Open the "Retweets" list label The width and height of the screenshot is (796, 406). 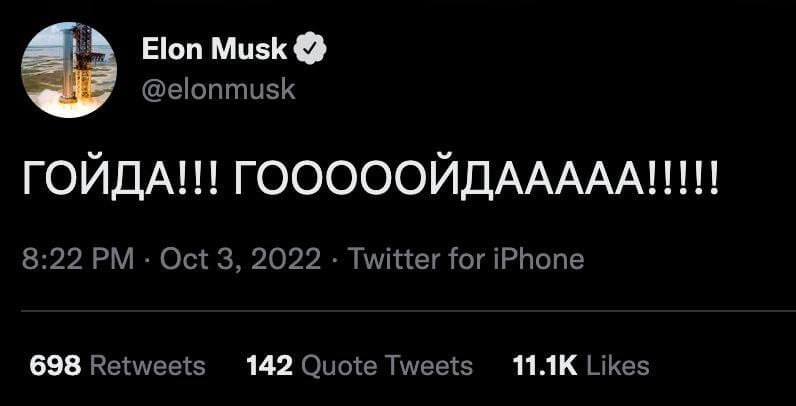(x=148, y=366)
